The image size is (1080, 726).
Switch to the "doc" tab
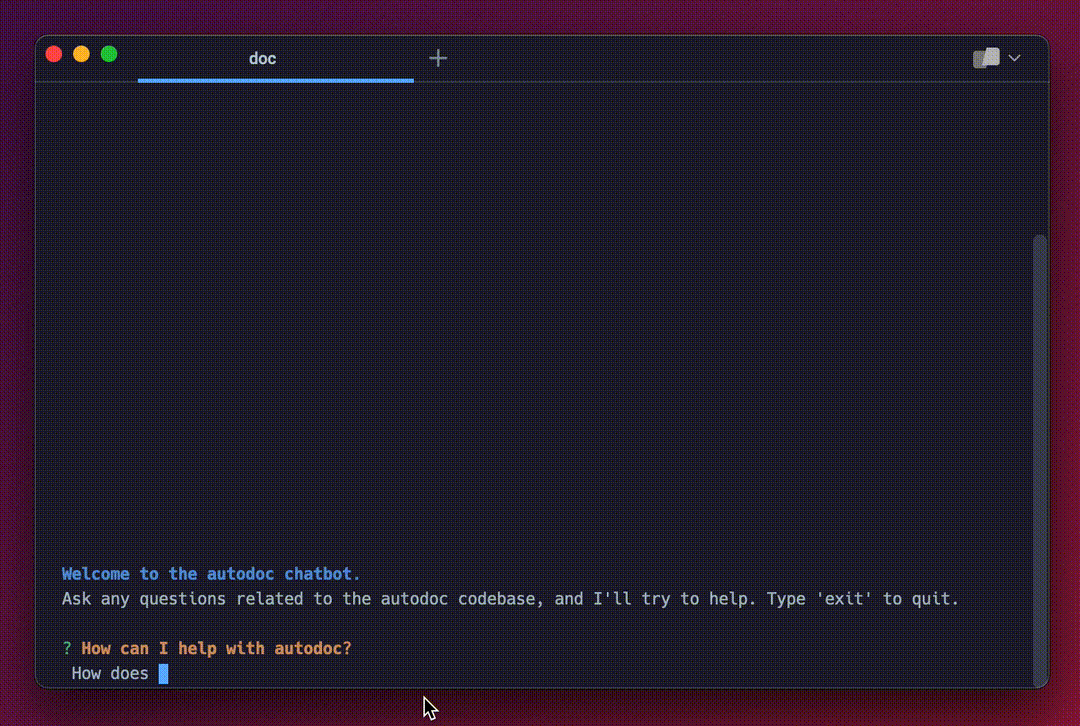[x=262, y=58]
